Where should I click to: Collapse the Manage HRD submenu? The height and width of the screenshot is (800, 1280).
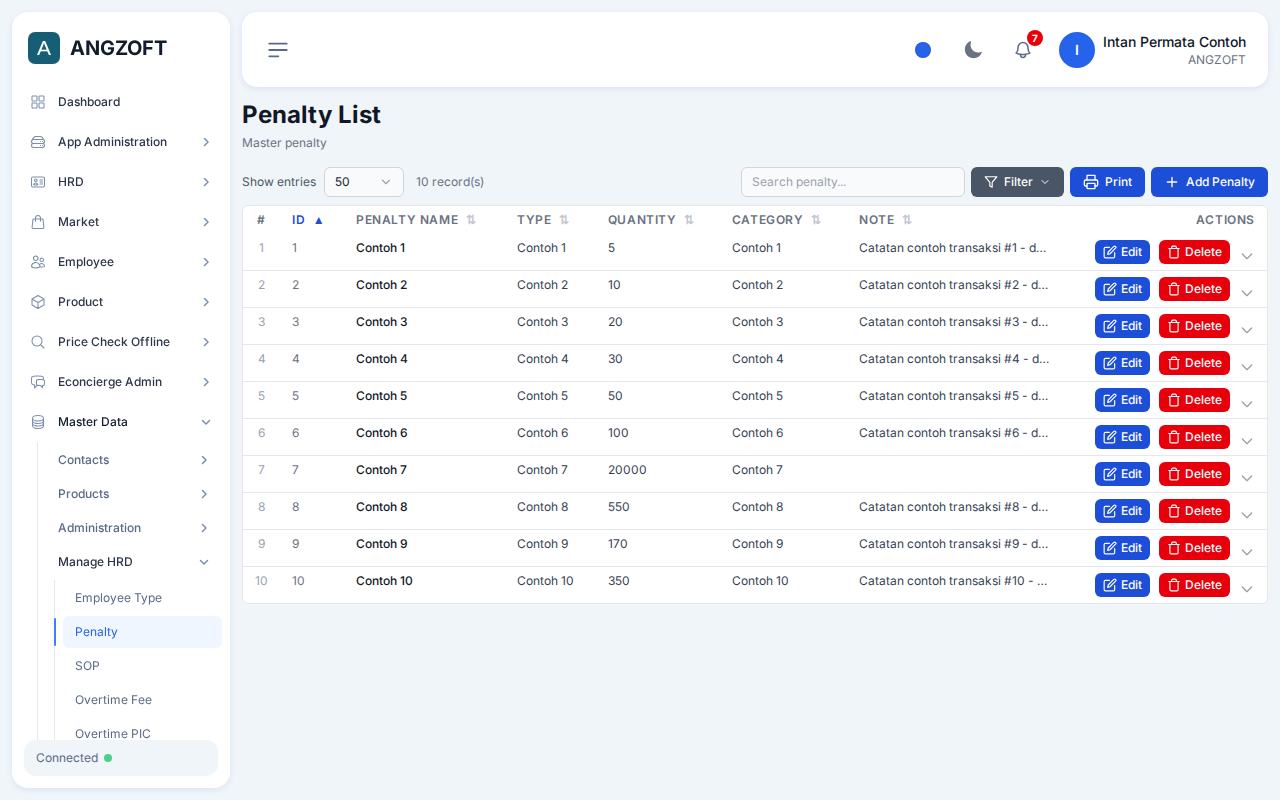tap(133, 562)
